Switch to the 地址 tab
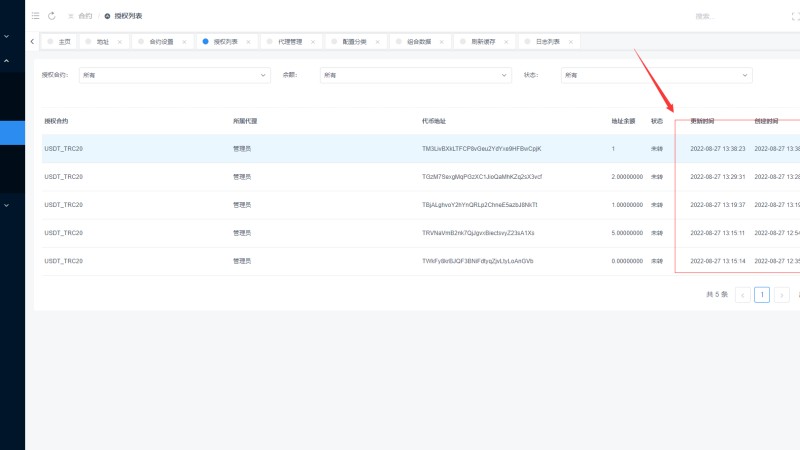 click(x=103, y=42)
